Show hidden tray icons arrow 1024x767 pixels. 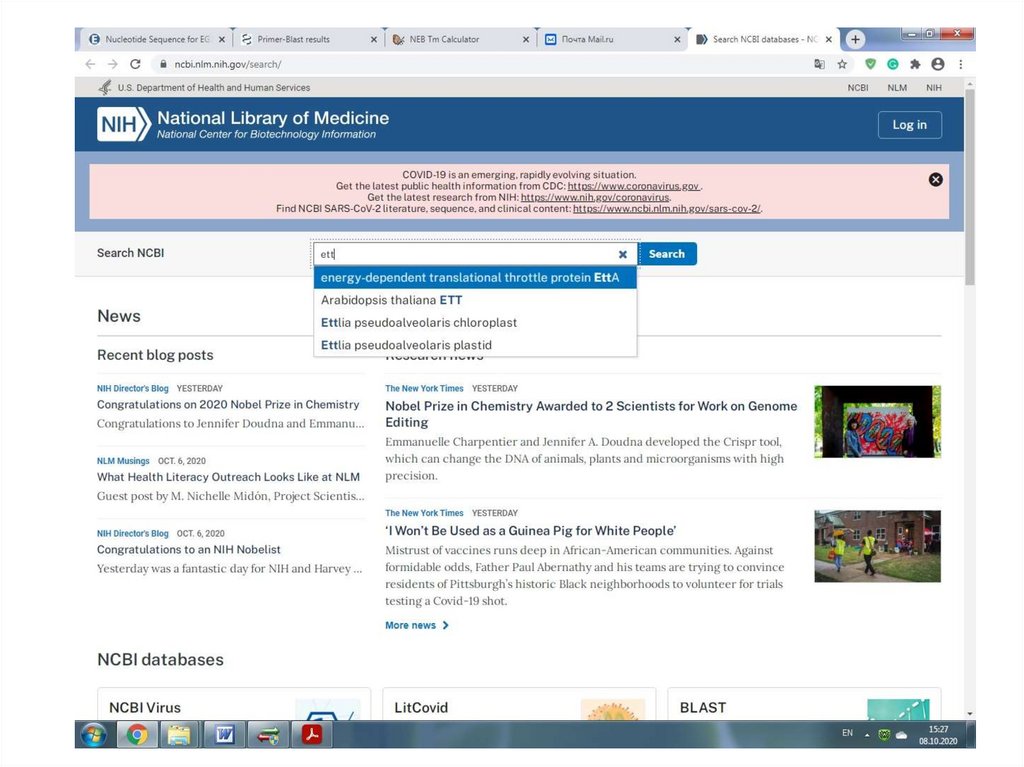tap(867, 735)
